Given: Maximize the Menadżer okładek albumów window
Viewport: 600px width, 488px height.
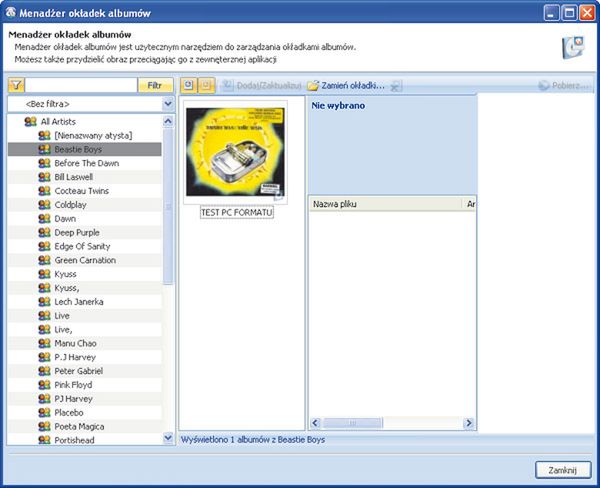Looking at the screenshot, I should pyautogui.click(x=569, y=13).
